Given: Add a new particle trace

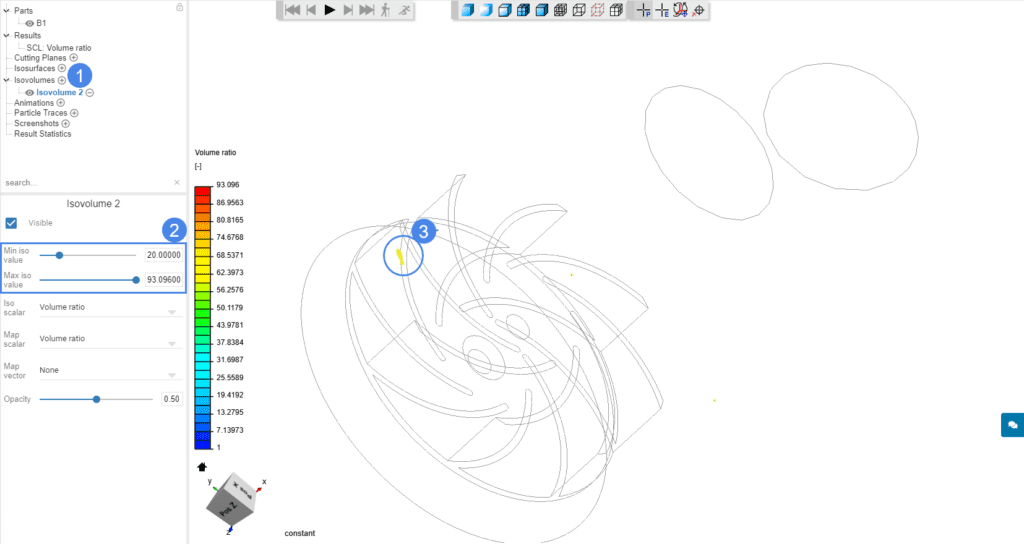Looking at the screenshot, I should coord(74,113).
